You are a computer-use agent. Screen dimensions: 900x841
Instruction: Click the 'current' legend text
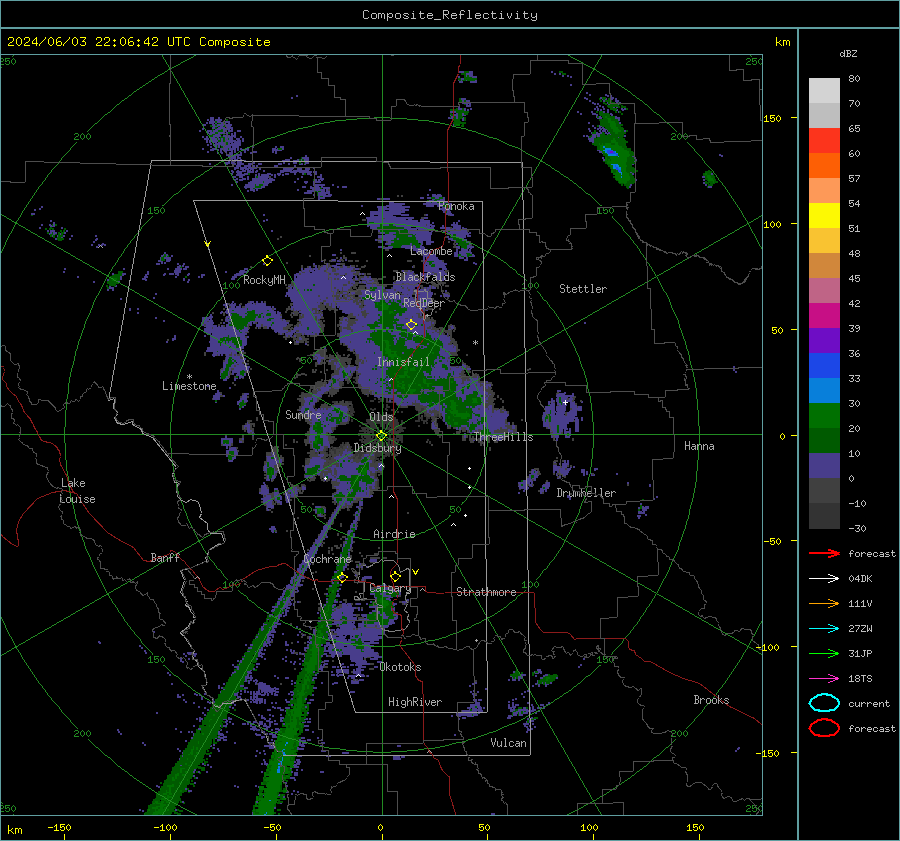pos(869,703)
